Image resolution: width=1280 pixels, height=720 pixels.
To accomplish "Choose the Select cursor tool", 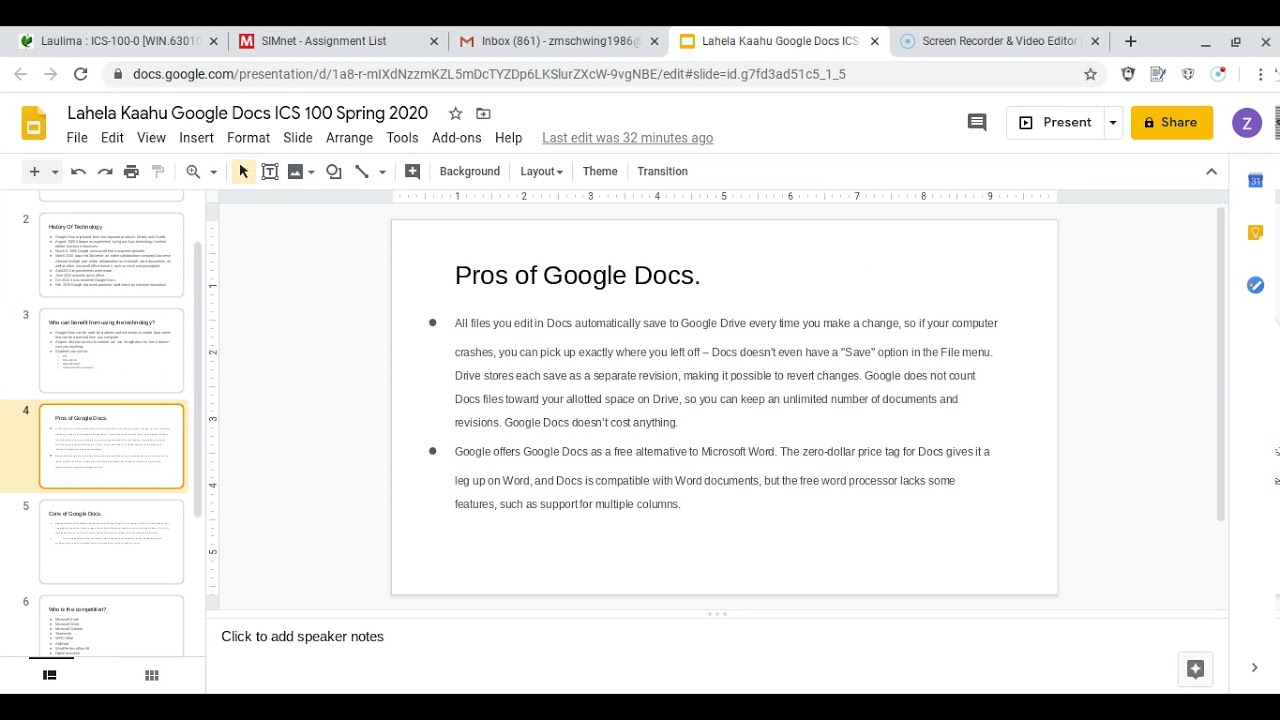I will pos(243,172).
